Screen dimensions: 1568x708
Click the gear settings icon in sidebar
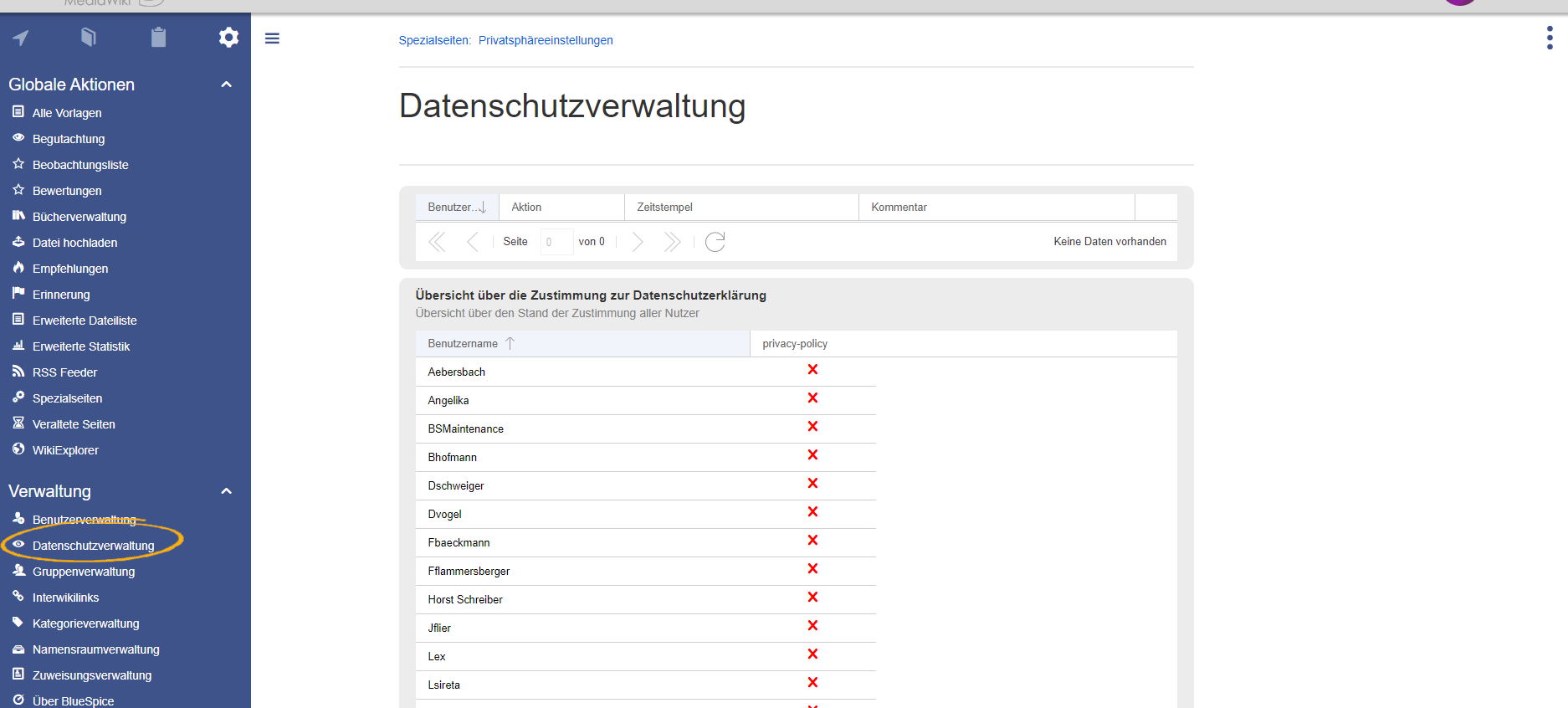[x=228, y=38]
